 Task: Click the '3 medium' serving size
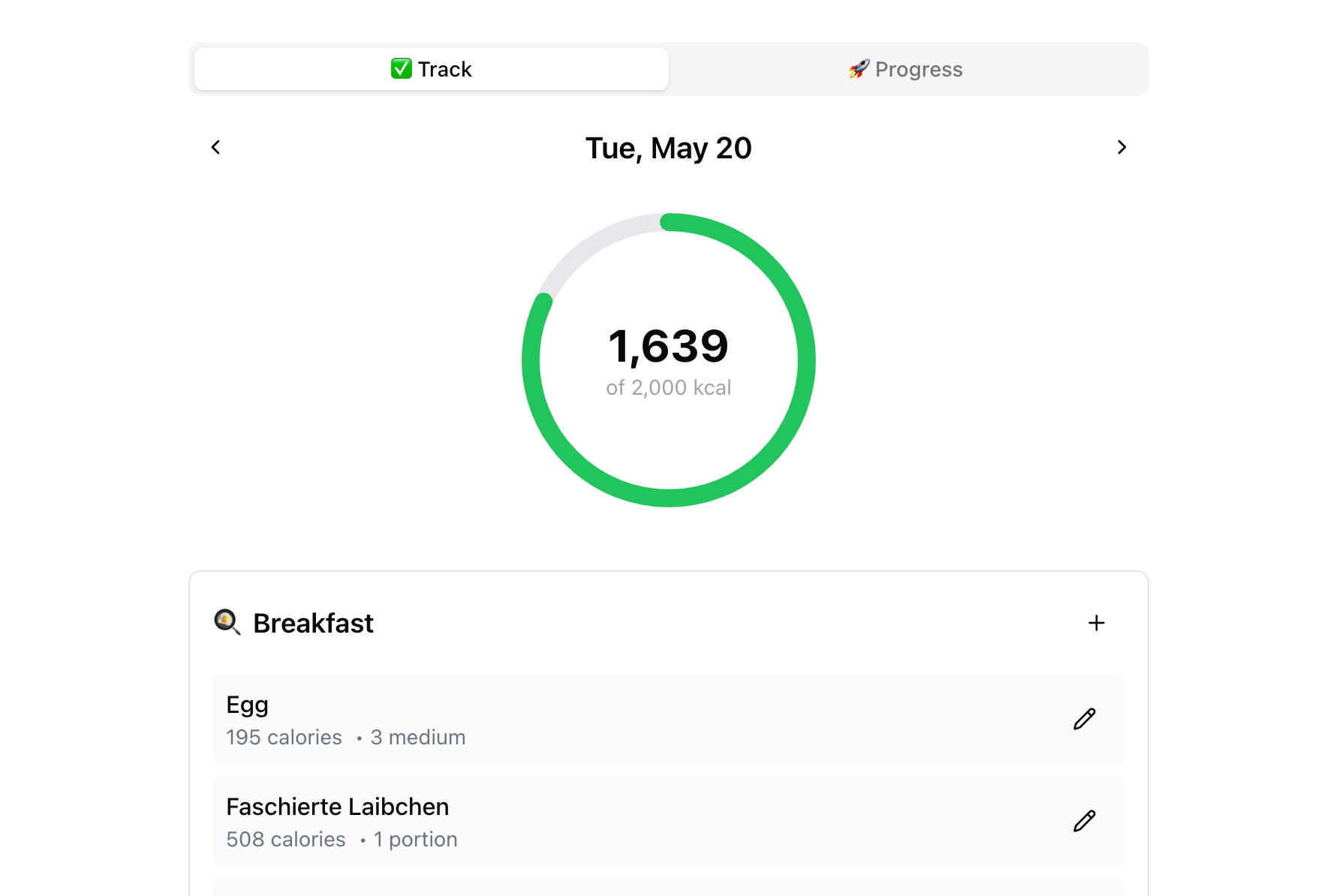click(417, 738)
